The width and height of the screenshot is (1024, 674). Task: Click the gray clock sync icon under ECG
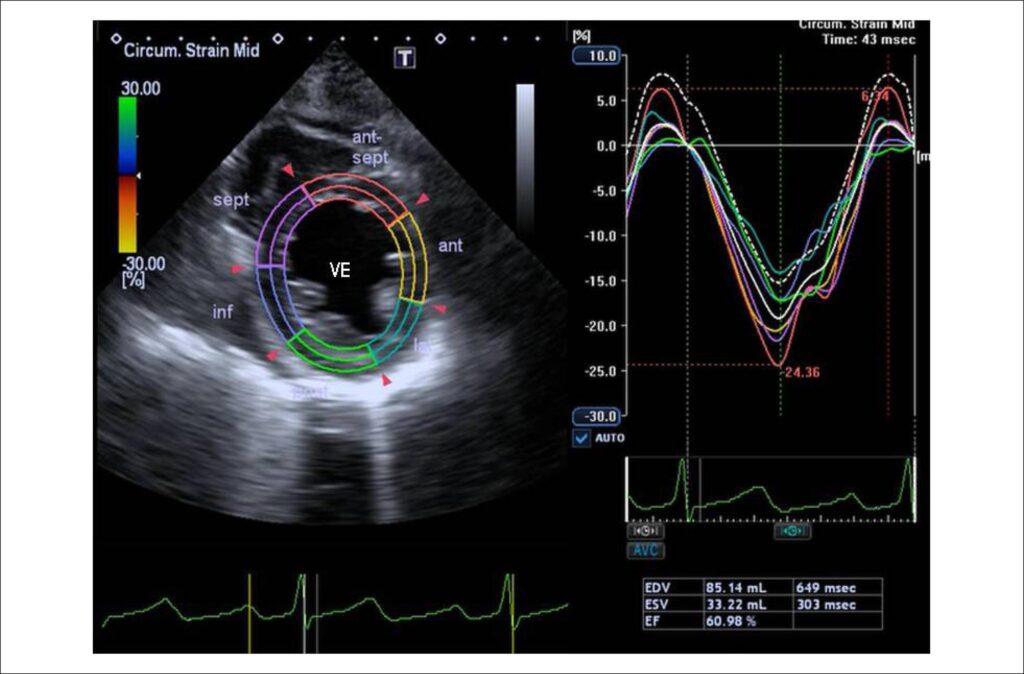tap(645, 531)
